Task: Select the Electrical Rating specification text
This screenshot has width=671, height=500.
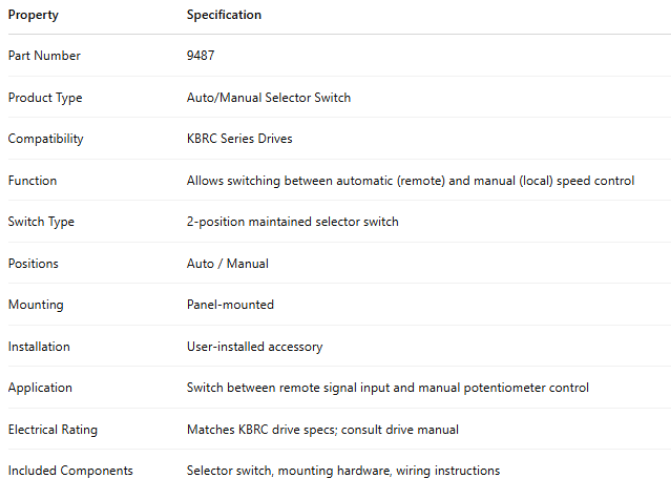Action: (322, 430)
